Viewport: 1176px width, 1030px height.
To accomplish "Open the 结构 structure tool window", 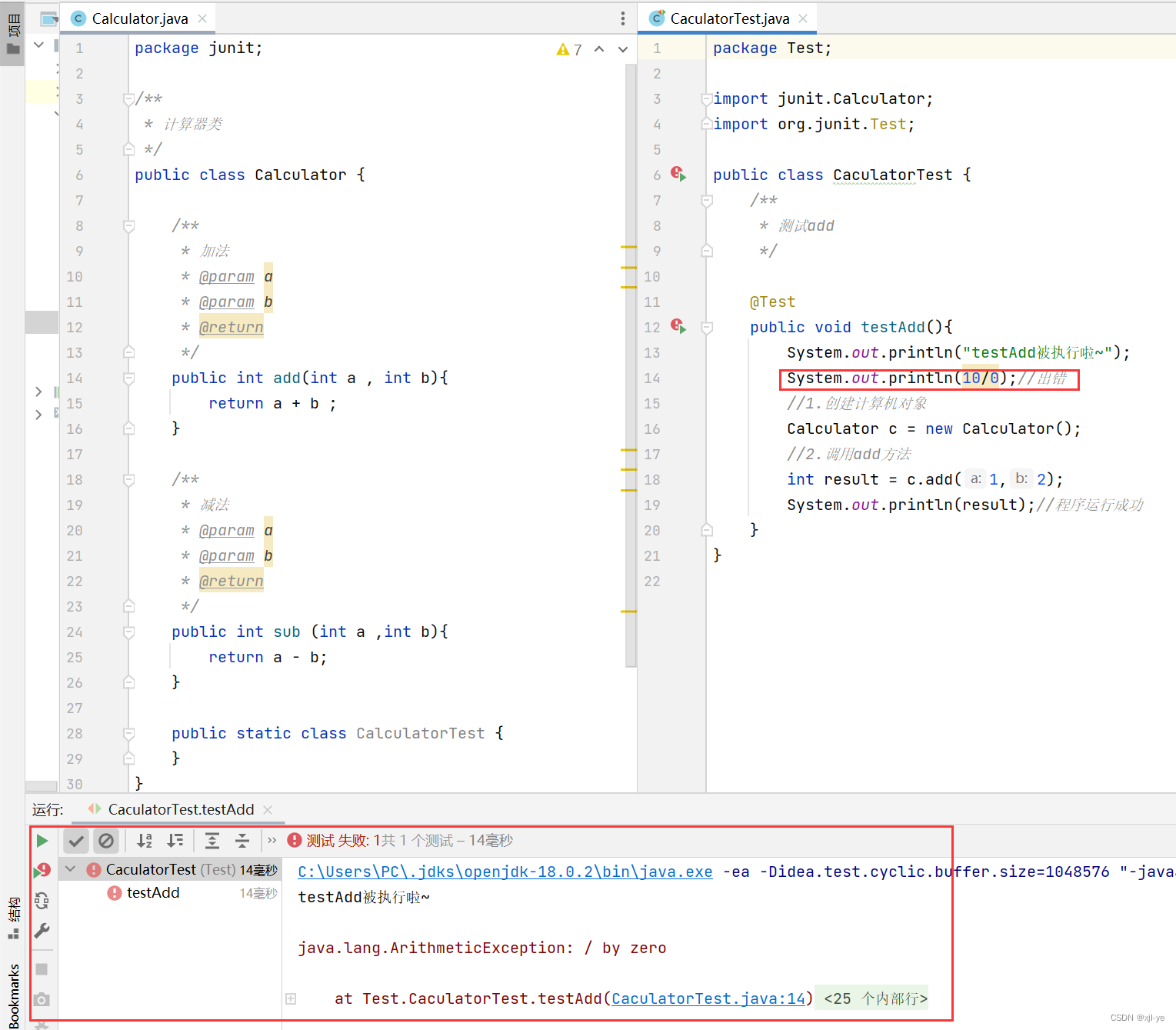I will 13,917.
